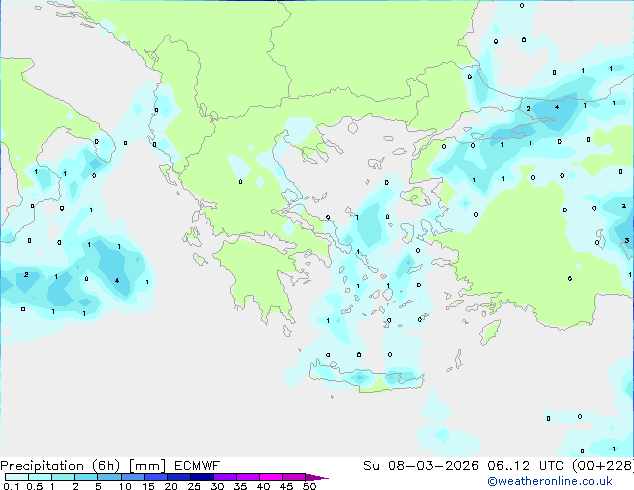Select the legend swatch between 10 and 15
Viewport: 634px width, 490px height.
pyautogui.click(x=132, y=477)
